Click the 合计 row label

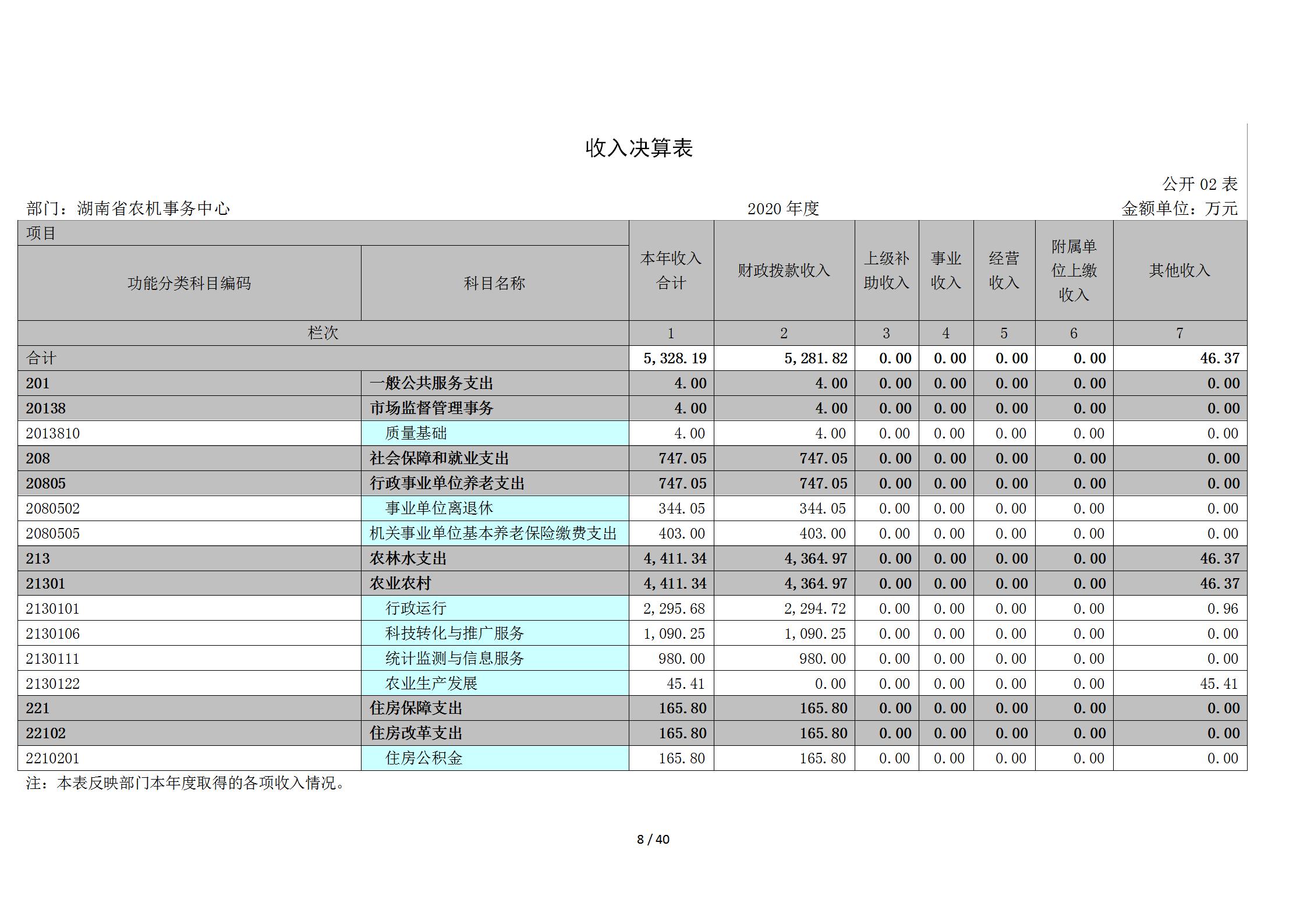coord(323,358)
